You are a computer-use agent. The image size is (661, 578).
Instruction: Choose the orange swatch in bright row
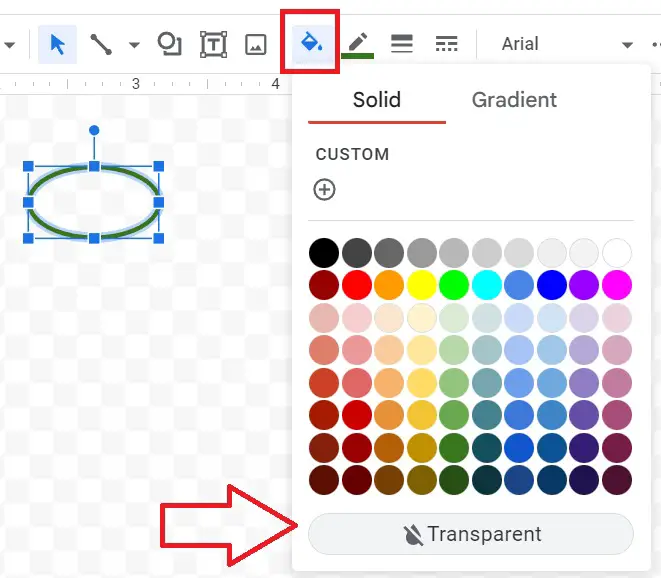389,285
